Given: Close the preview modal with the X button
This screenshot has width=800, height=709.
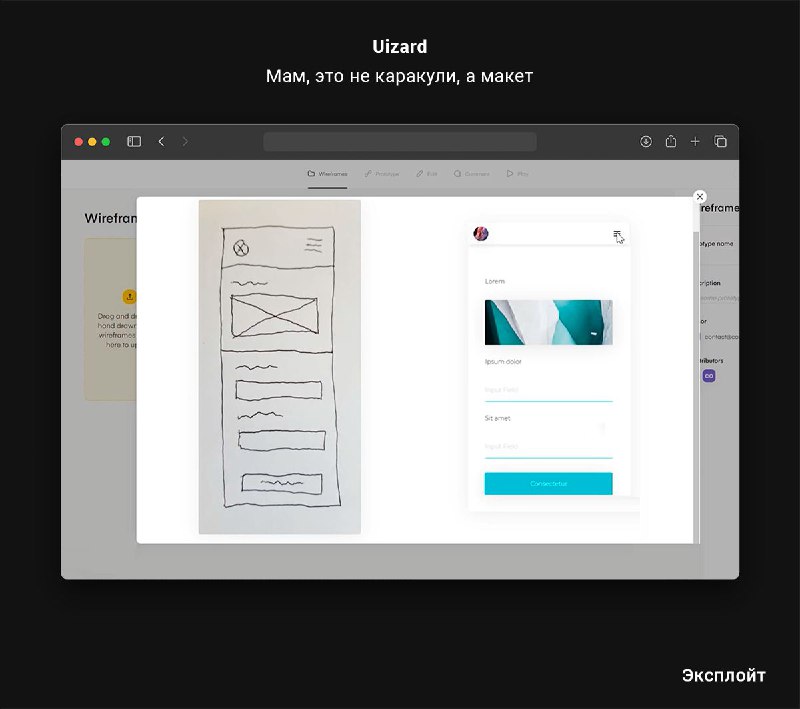Looking at the screenshot, I should pyautogui.click(x=700, y=197).
